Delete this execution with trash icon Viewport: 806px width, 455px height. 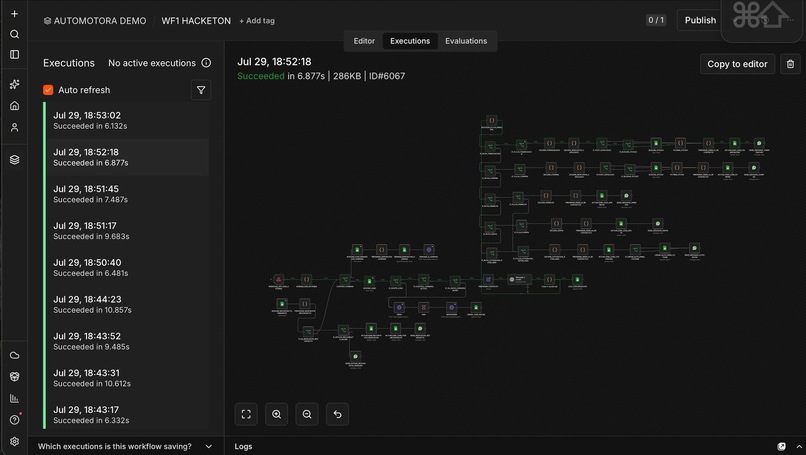(790, 64)
